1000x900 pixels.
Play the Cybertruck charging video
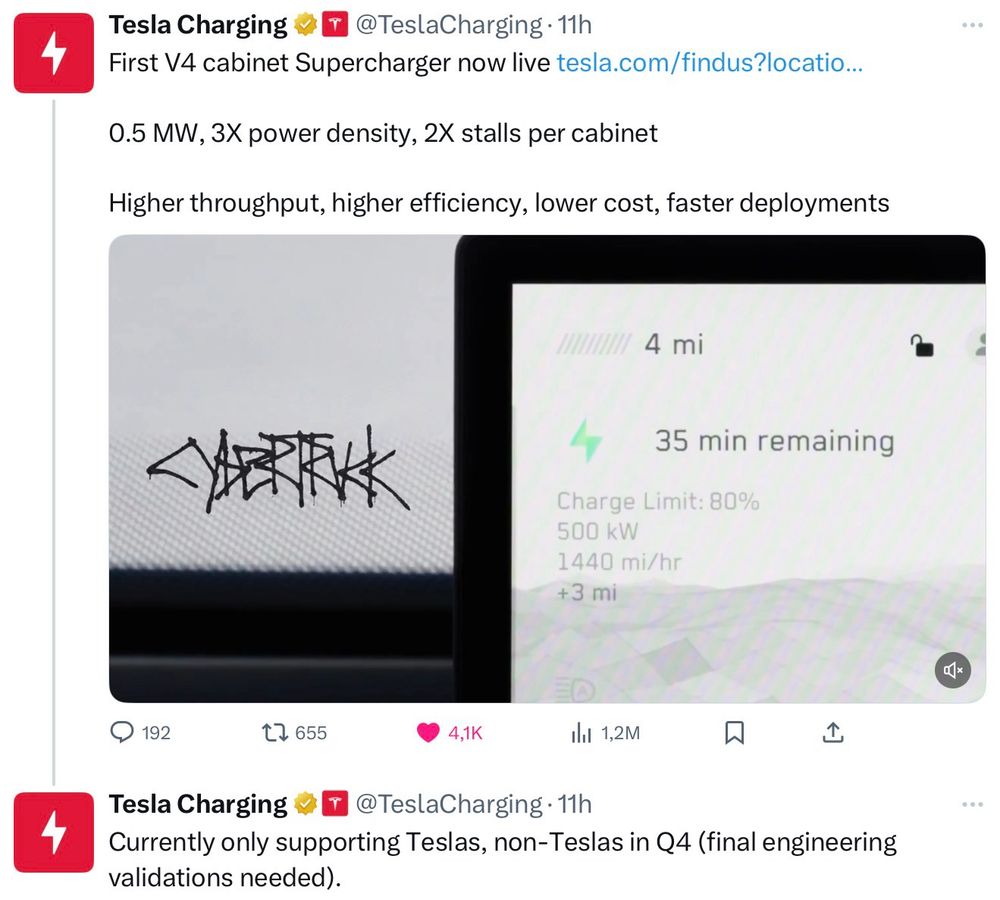547,469
